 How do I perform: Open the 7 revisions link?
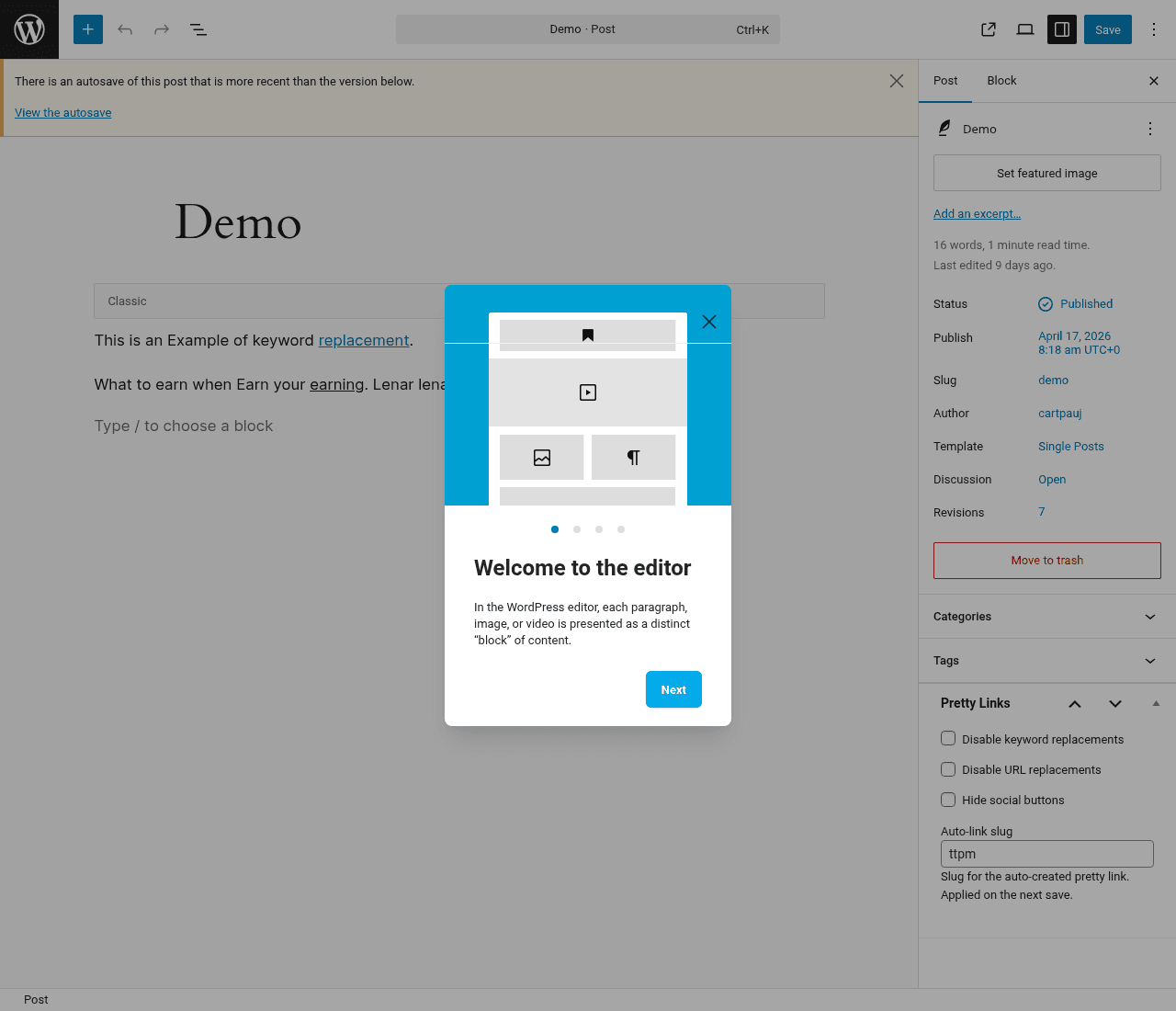click(1042, 512)
